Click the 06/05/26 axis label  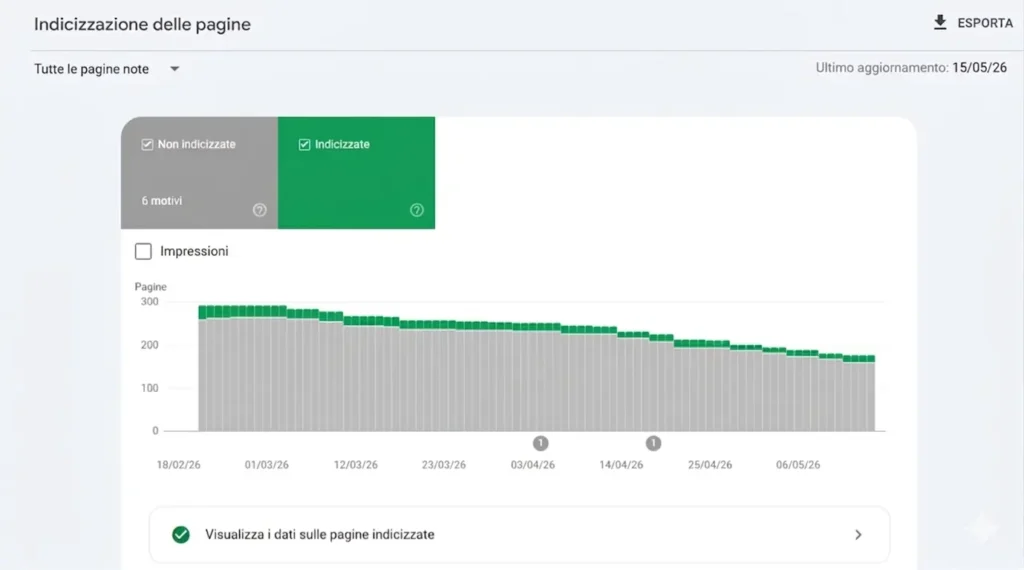[798, 465]
